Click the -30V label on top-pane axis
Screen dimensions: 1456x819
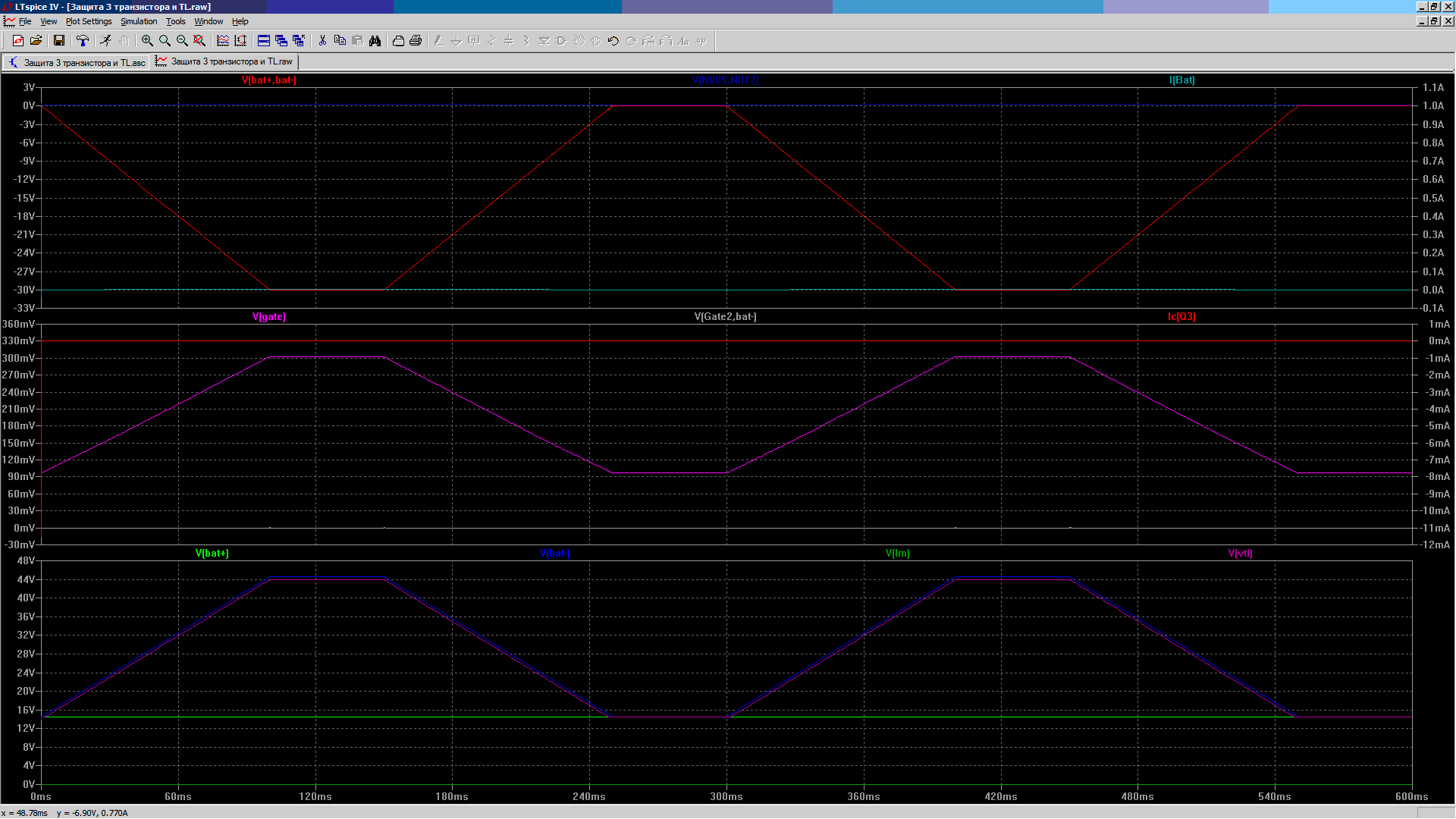pos(24,290)
